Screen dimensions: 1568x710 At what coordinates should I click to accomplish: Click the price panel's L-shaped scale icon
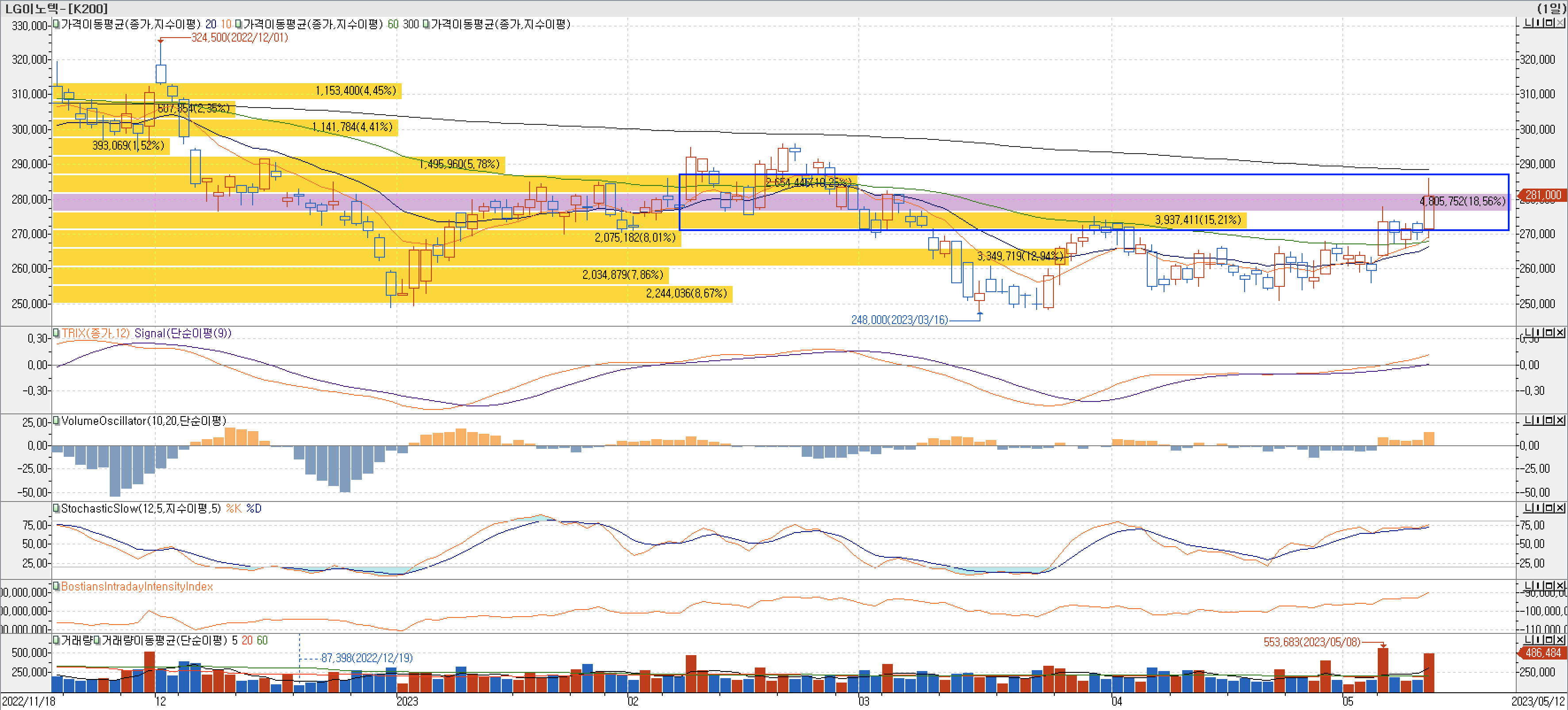pos(1528,23)
